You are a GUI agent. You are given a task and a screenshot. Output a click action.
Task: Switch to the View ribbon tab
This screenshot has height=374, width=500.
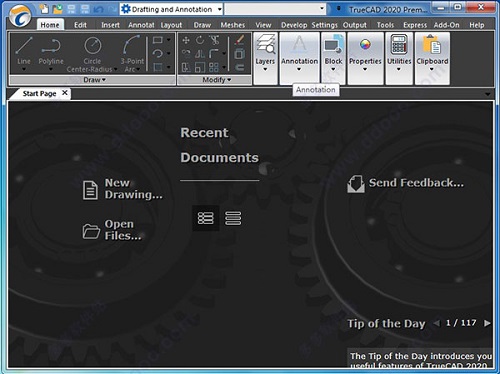[263, 25]
